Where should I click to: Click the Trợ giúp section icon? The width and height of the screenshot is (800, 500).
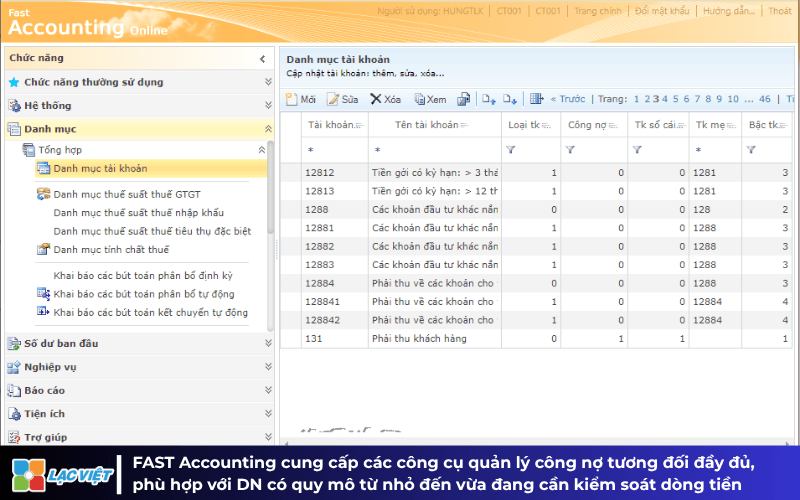point(14,437)
